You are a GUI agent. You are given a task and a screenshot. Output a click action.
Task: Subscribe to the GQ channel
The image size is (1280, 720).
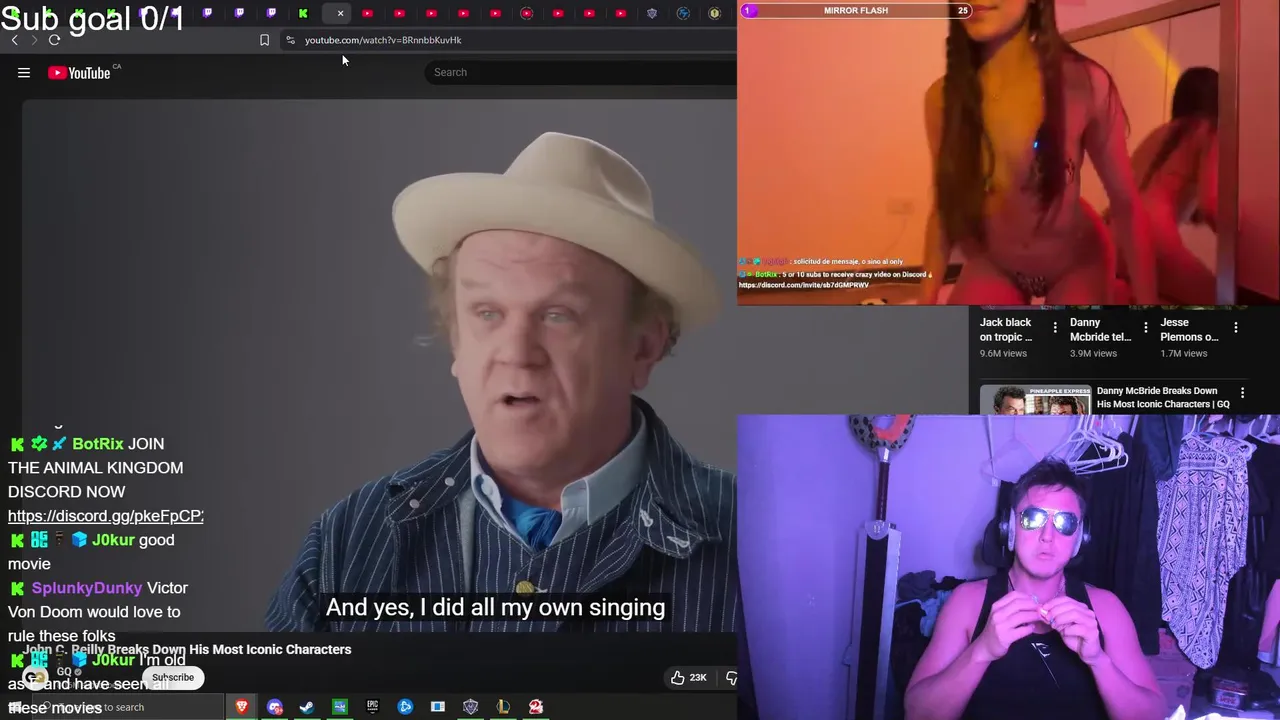pyautogui.click(x=173, y=677)
